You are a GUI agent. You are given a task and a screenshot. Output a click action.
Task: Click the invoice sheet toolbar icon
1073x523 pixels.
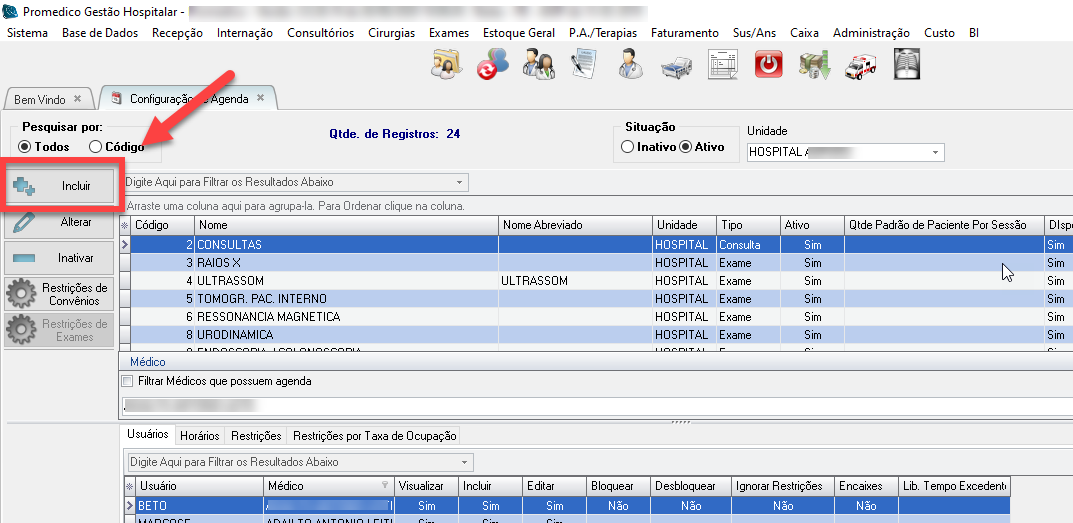[722, 65]
